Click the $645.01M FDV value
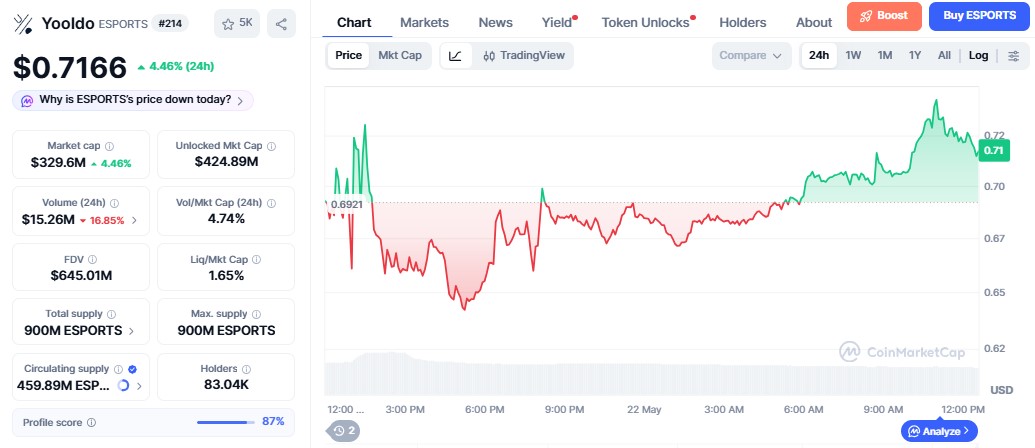 (x=81, y=275)
